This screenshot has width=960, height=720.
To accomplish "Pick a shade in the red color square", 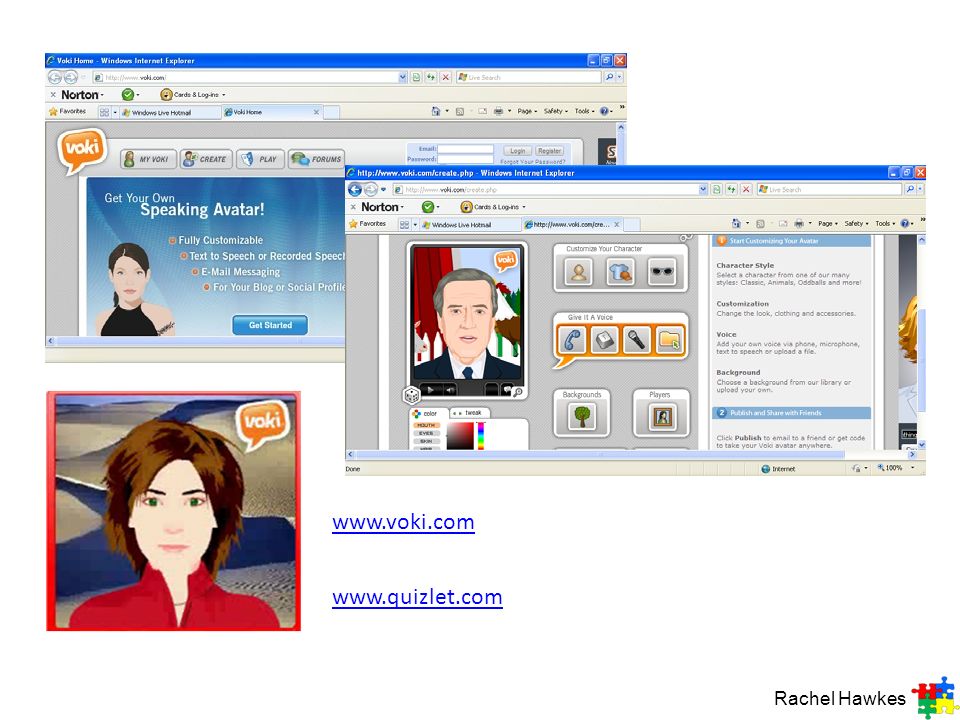I will 460,436.
